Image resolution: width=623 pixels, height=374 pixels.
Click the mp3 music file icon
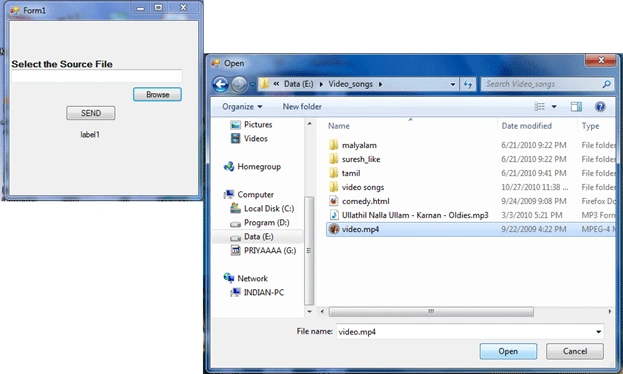pos(334,215)
